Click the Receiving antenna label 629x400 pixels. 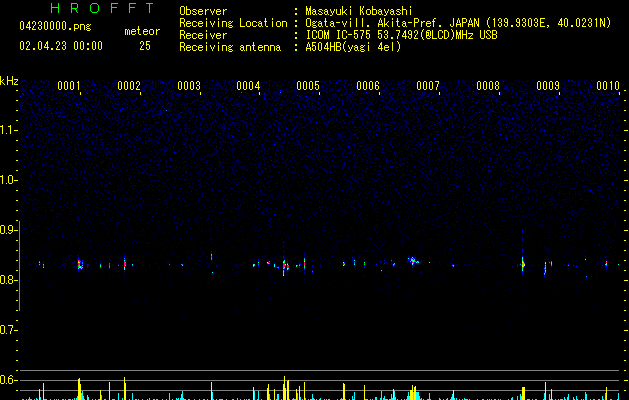point(230,47)
